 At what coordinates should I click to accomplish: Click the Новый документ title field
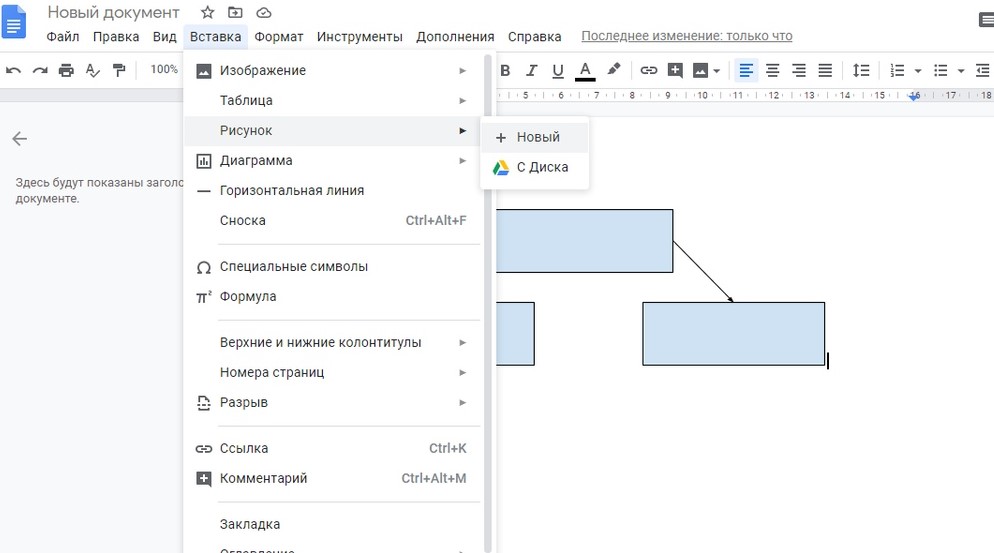tap(114, 13)
